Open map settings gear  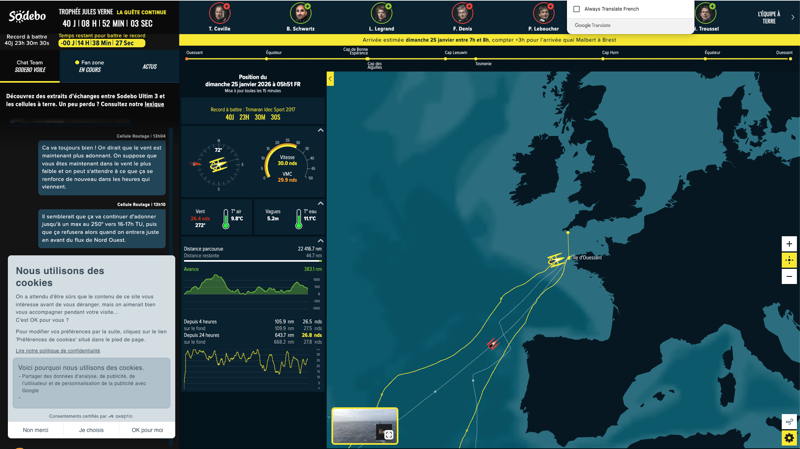[789, 438]
